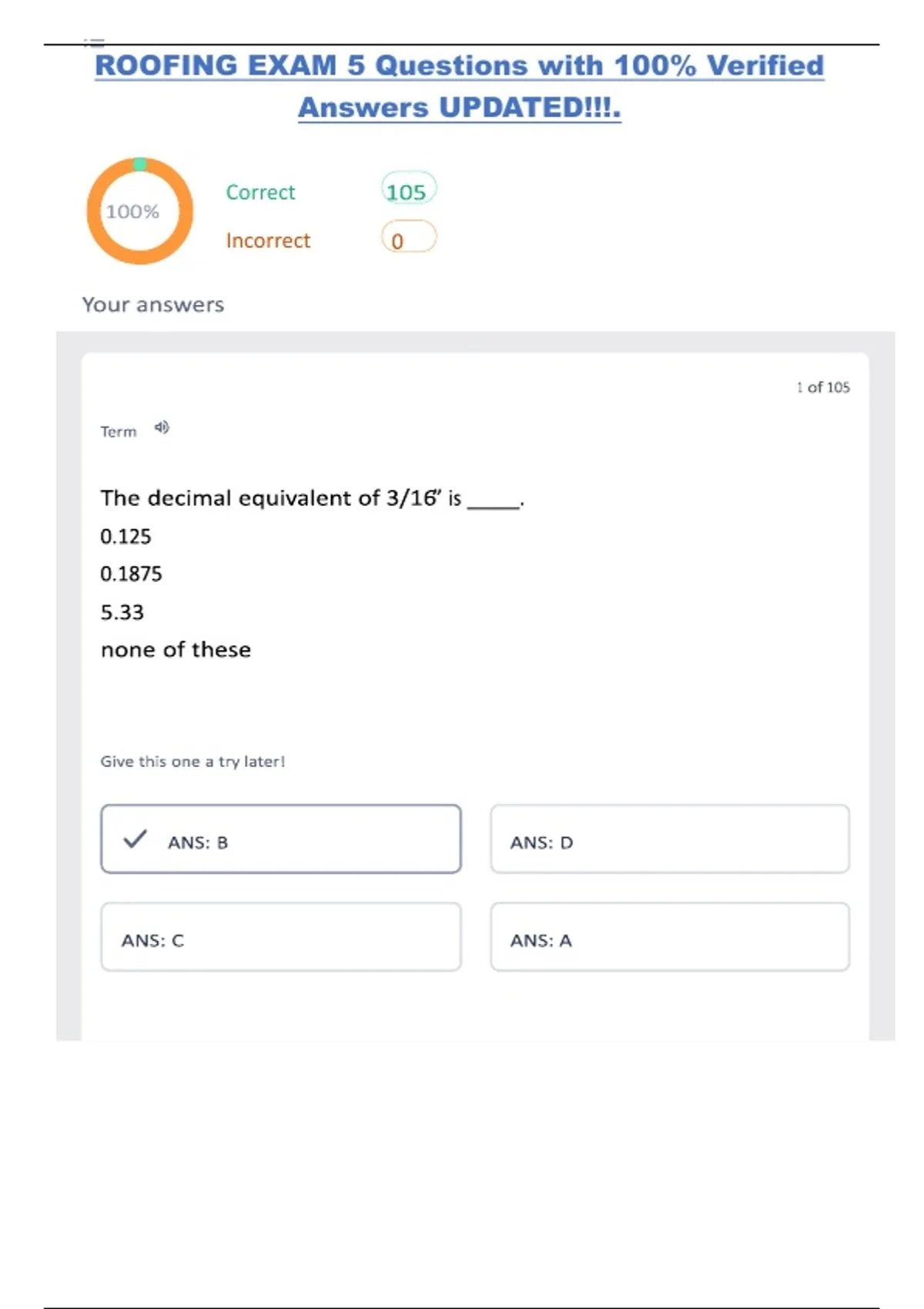
Task: Click the Give this one a try later message
Action: [x=192, y=762]
